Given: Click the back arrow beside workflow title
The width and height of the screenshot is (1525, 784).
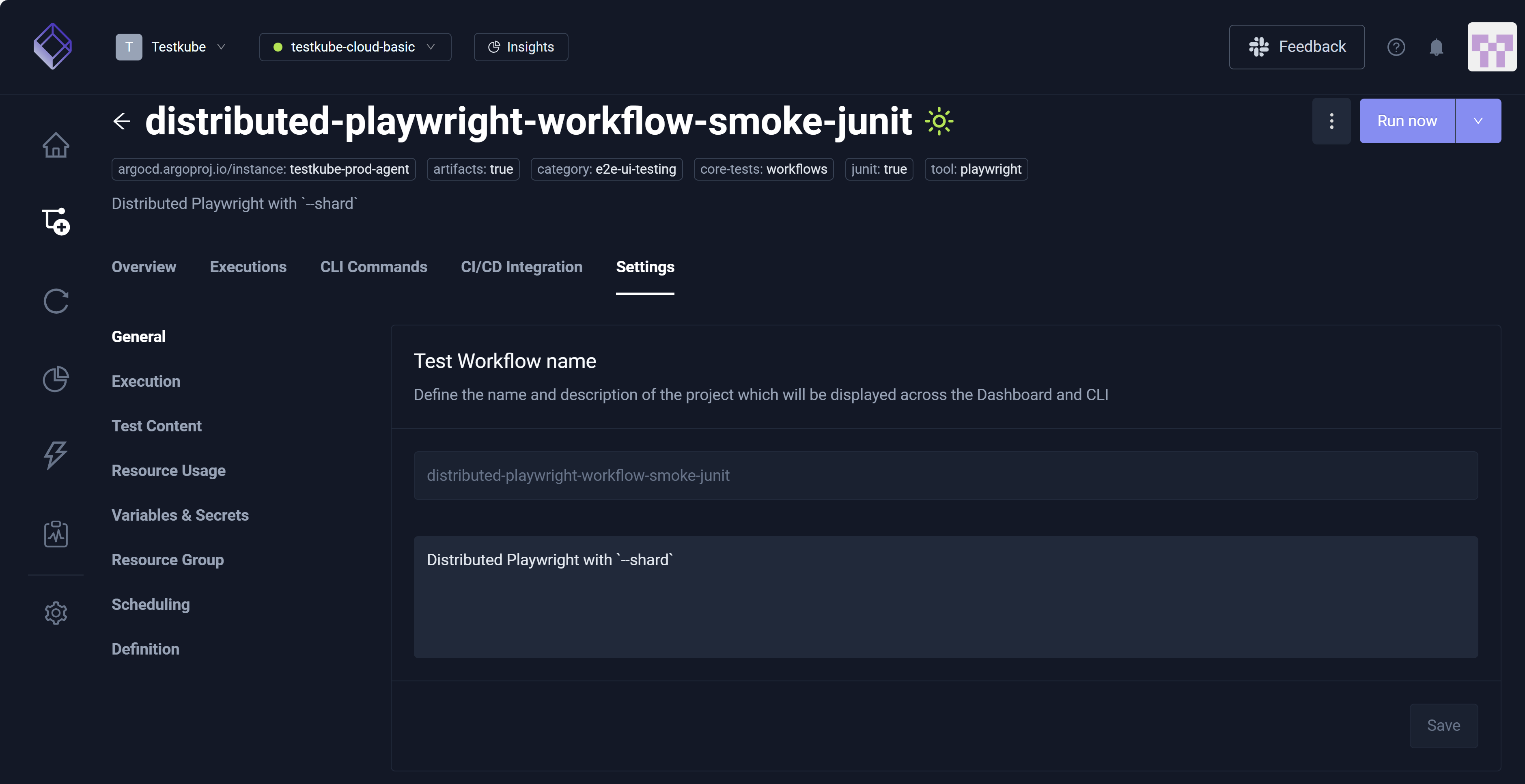Looking at the screenshot, I should [121, 121].
